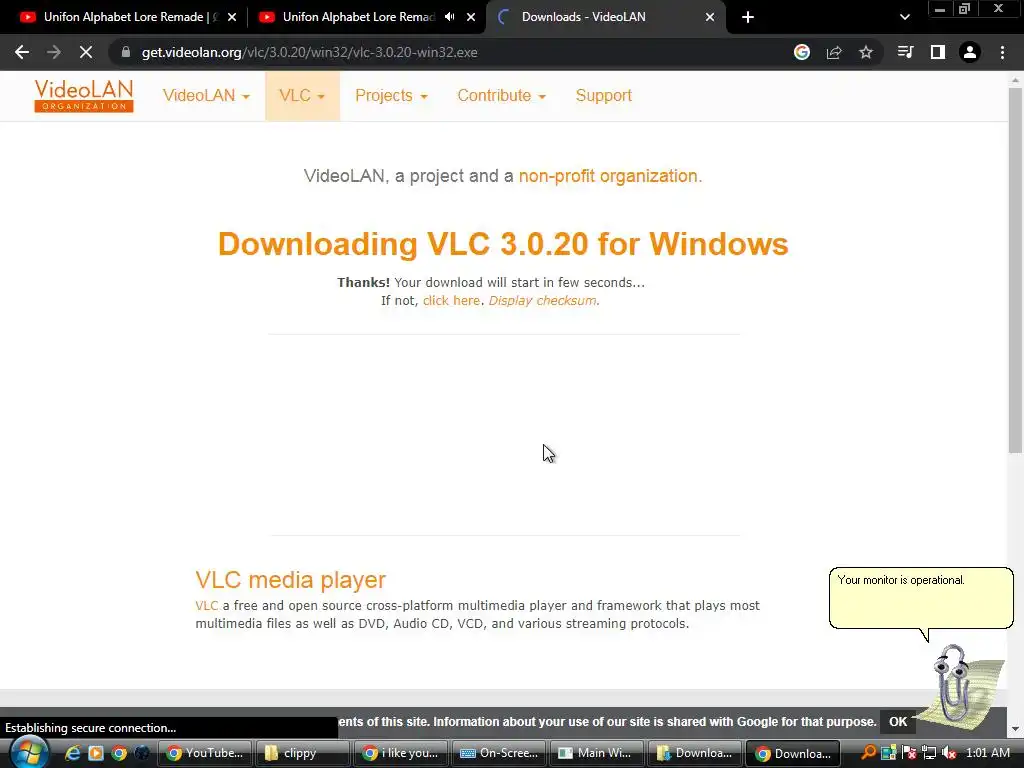Open the Downloads folder taskbar button
1024x768 pixels.
694,753
